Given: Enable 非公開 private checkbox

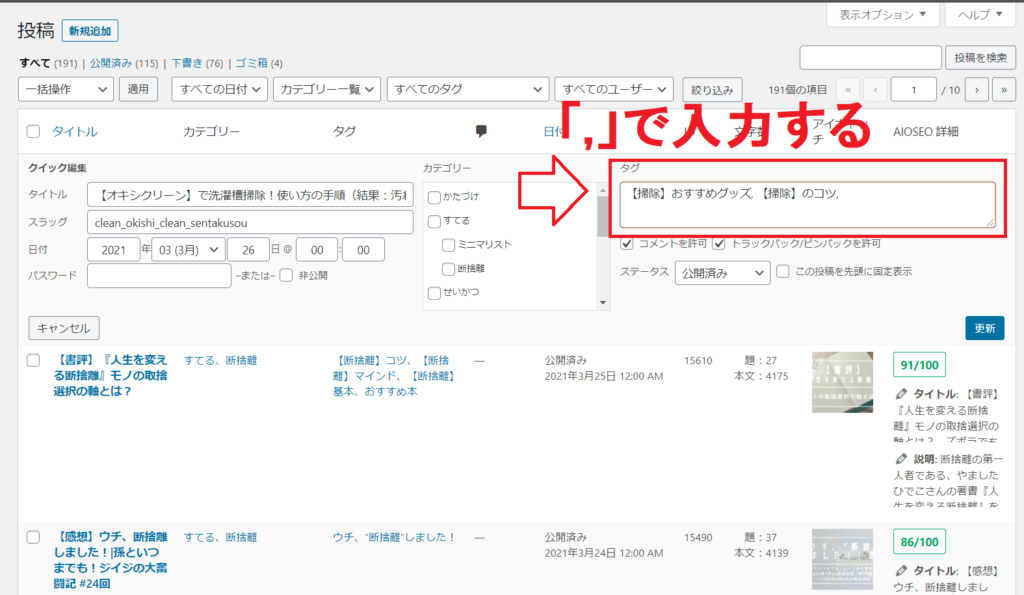Looking at the screenshot, I should pyautogui.click(x=286, y=275).
